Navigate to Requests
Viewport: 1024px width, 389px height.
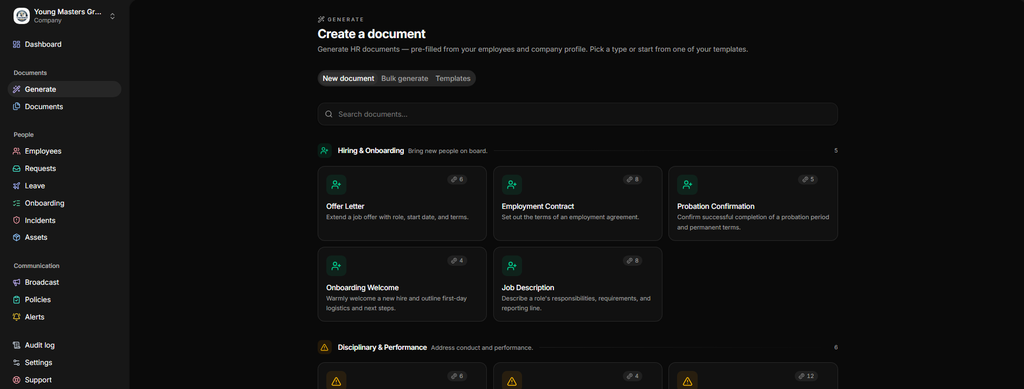(64, 168)
